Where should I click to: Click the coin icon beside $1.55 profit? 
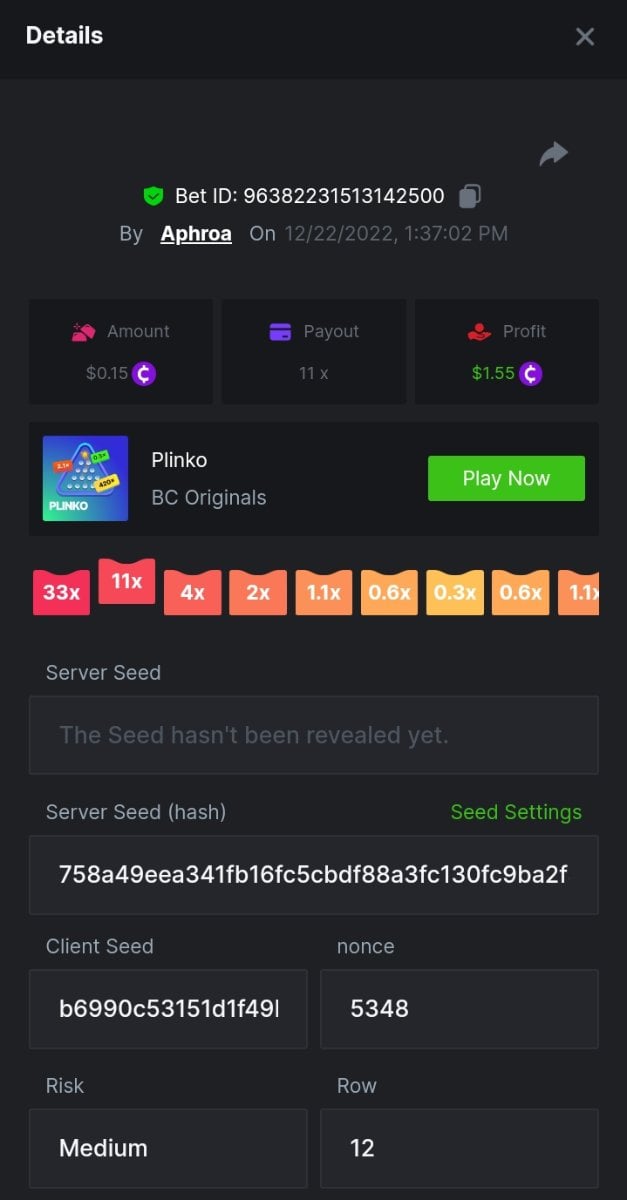point(530,374)
